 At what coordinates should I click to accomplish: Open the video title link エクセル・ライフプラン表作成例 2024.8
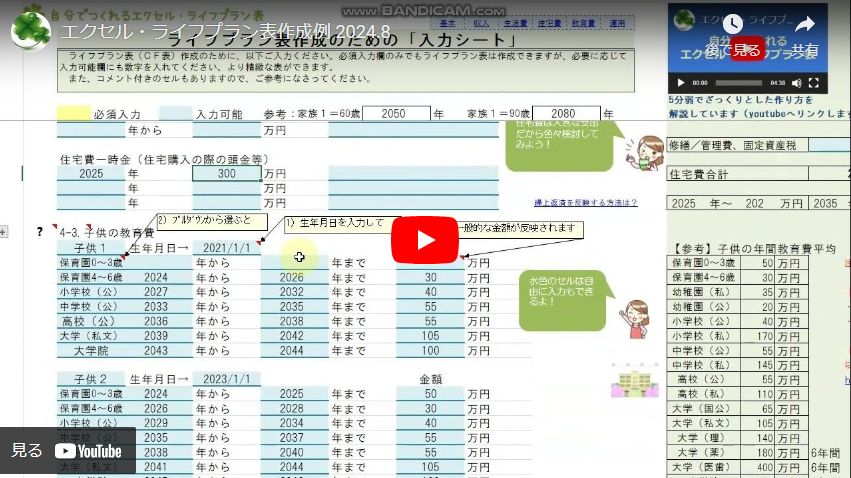pos(225,31)
